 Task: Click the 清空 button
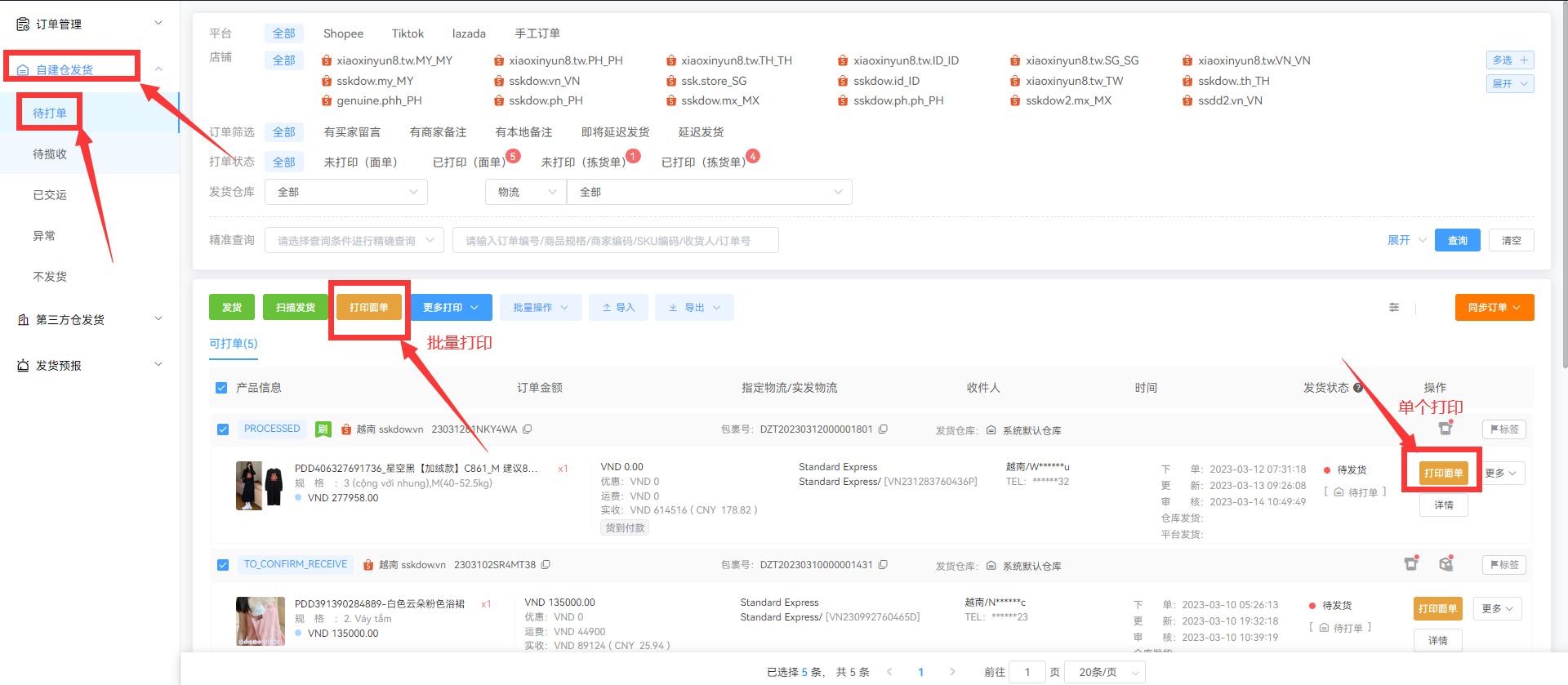tap(1512, 240)
